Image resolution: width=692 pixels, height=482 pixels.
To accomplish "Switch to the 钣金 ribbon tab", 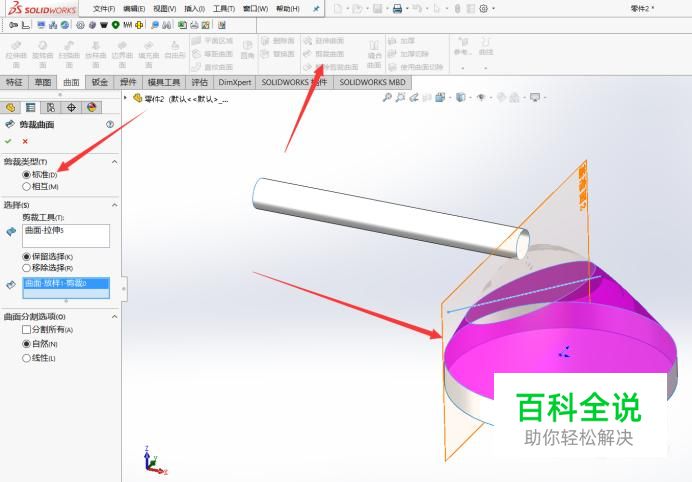I will (100, 82).
